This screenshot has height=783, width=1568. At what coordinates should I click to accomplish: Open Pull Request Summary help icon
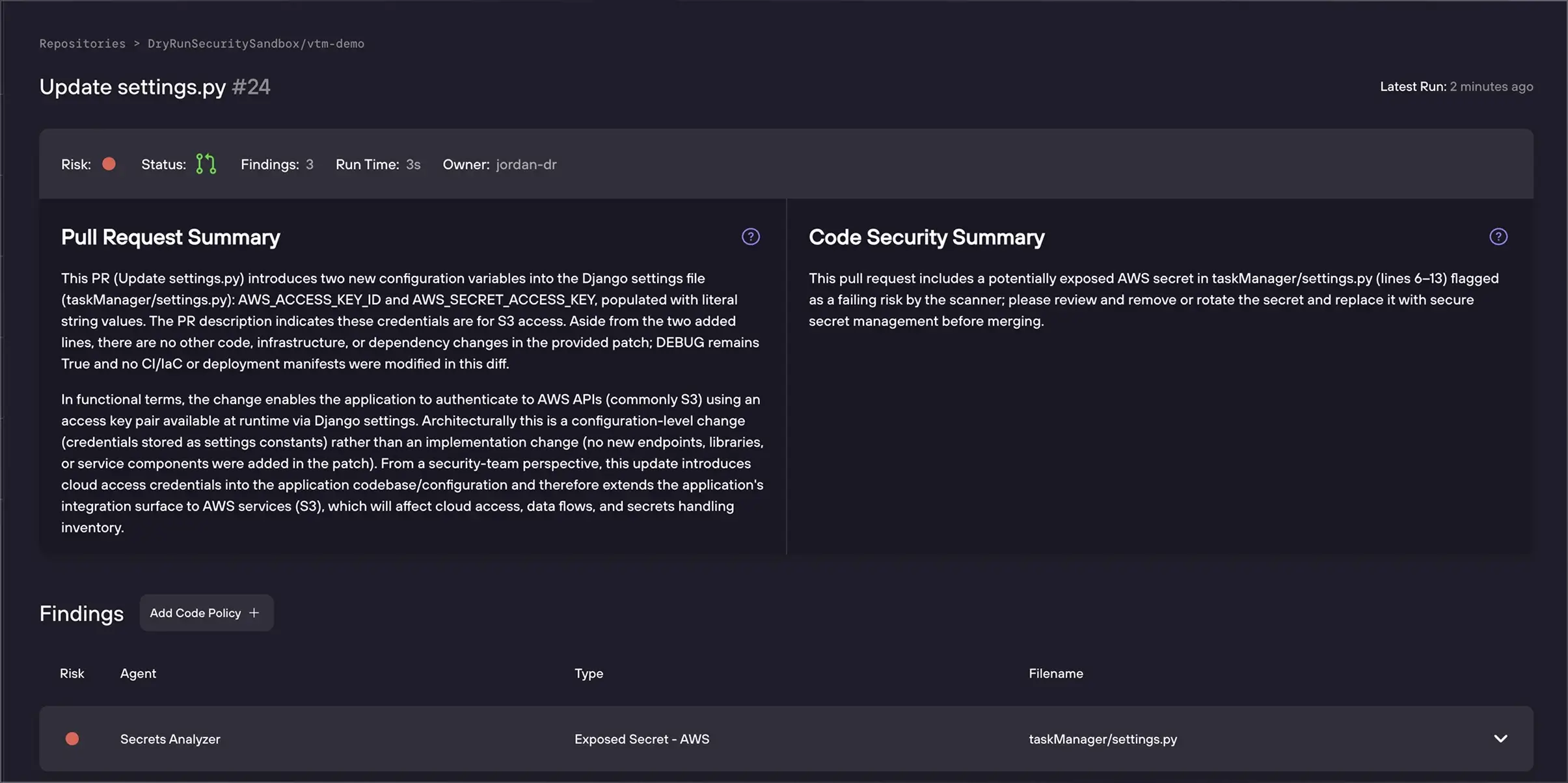750,237
